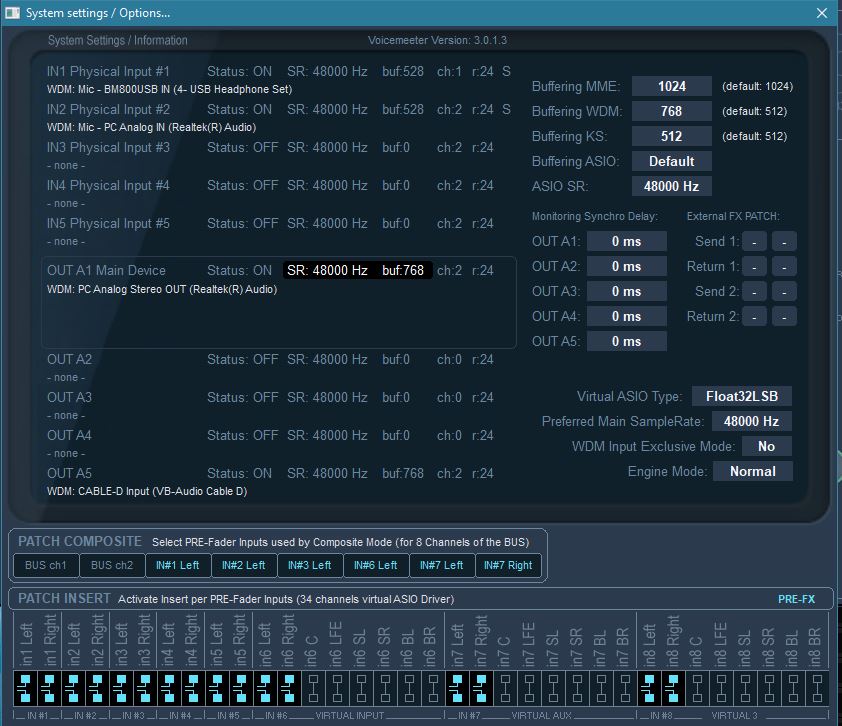Select IN#7 Left composite patch
This screenshot has height=726, width=842.
[x=442, y=565]
